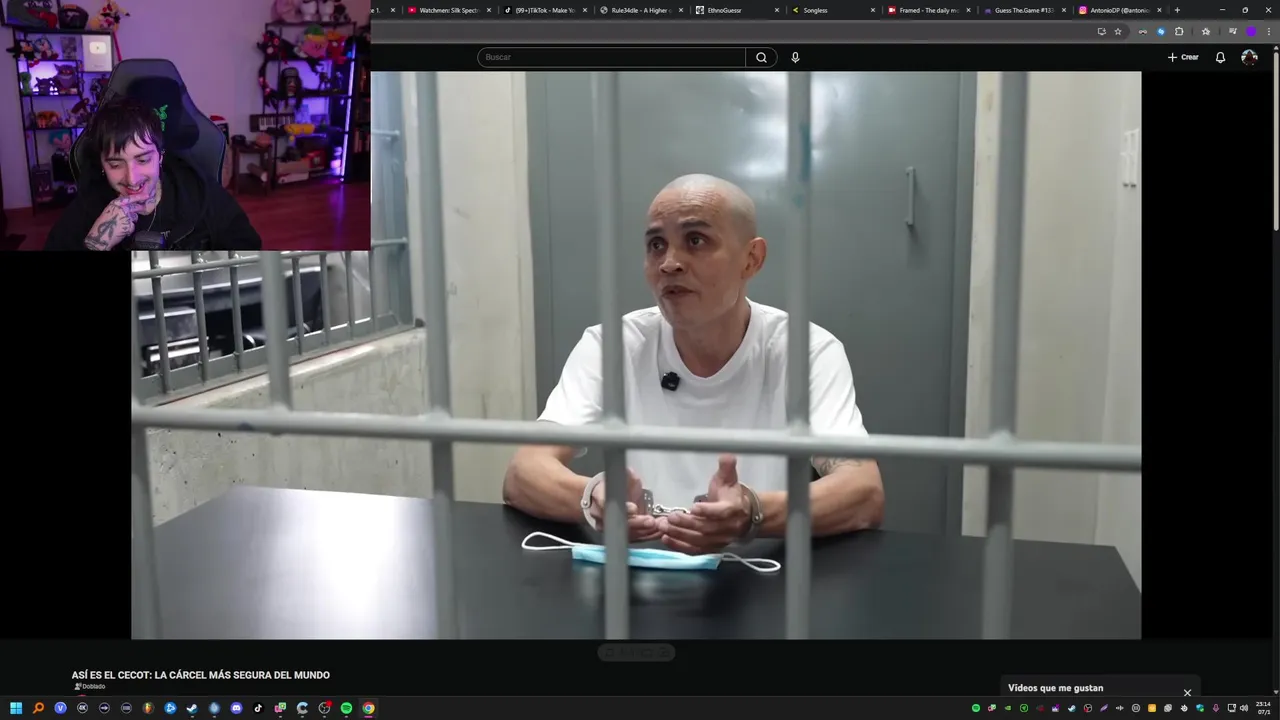Open Discord from the taskbar
Image resolution: width=1280 pixels, height=720 pixels.
tap(236, 708)
